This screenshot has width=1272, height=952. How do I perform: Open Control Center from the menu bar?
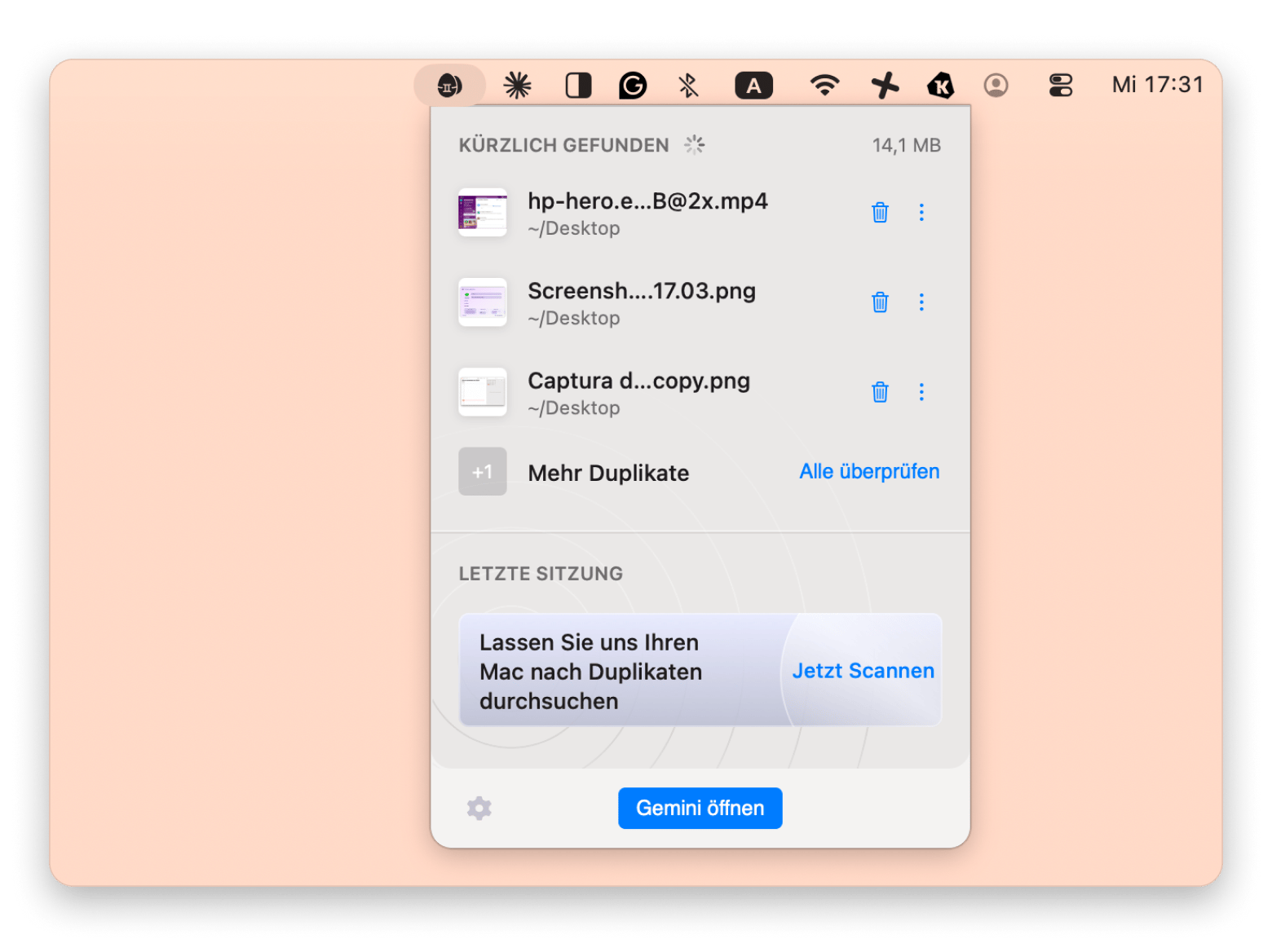tap(1060, 85)
